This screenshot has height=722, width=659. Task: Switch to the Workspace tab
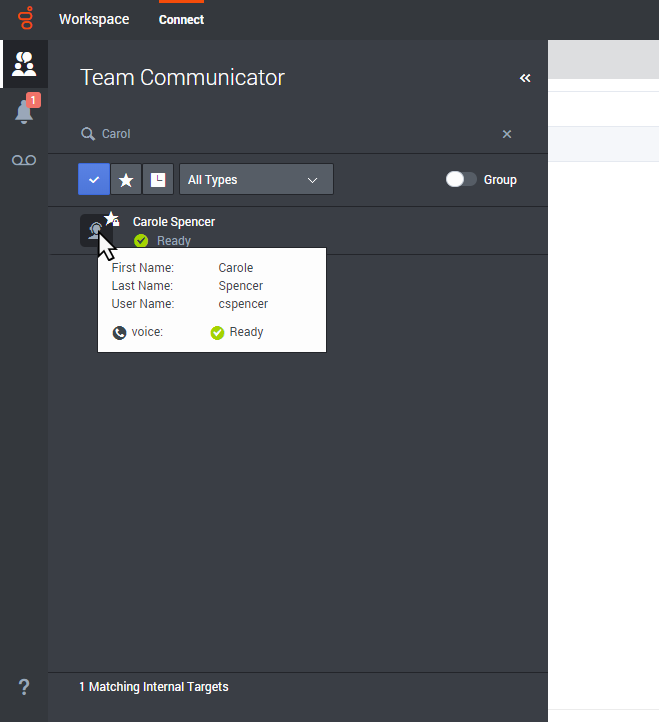[93, 20]
